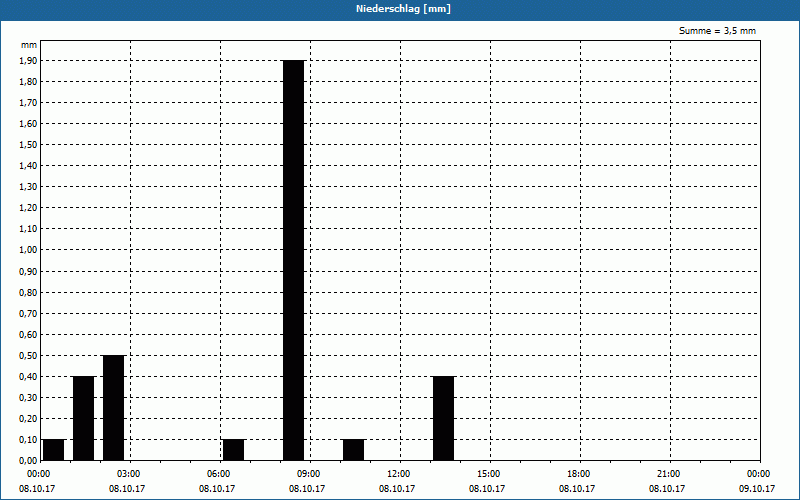Select the 0,10 mm bar after 10:00
This screenshot has height=500, width=800.
(354, 449)
